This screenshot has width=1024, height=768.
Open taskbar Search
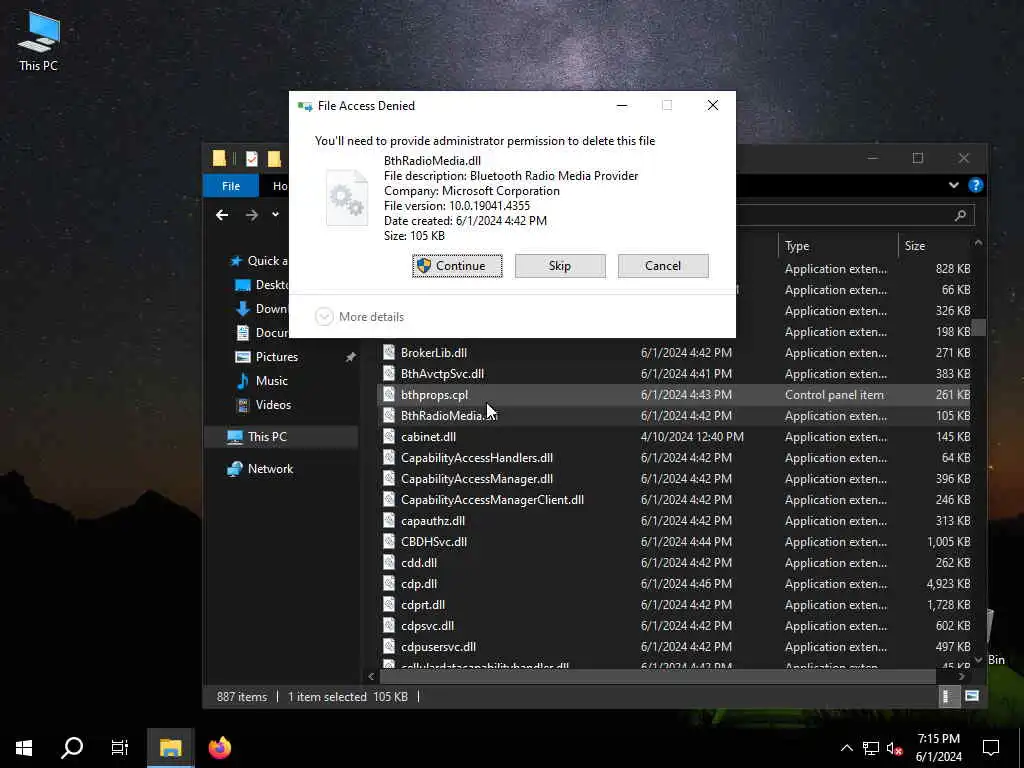pos(72,748)
